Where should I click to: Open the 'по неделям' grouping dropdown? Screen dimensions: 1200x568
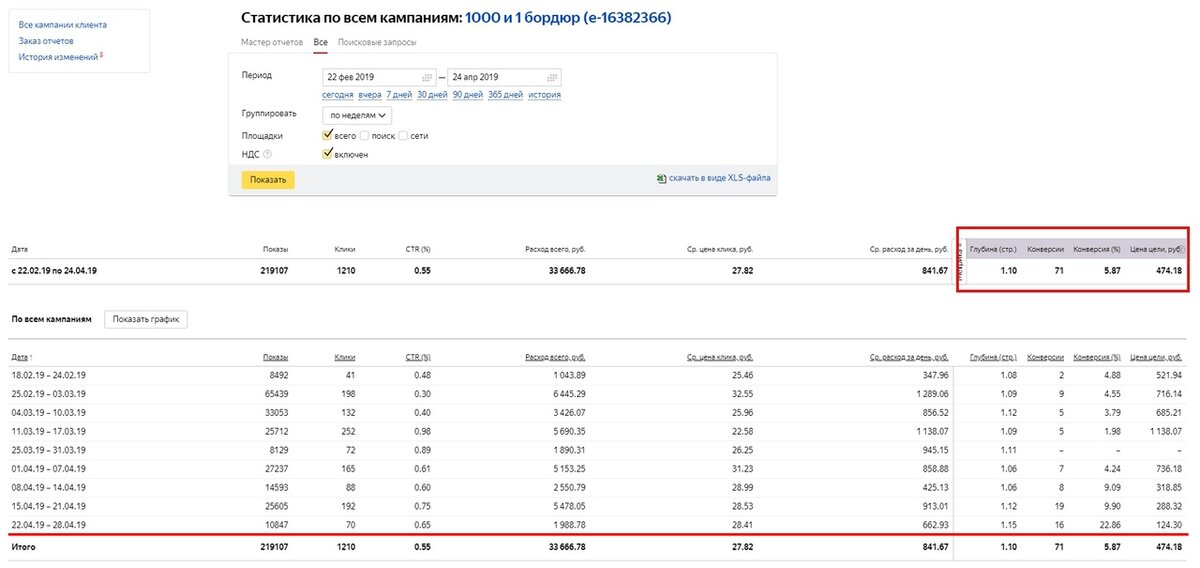pyautogui.click(x=356, y=115)
